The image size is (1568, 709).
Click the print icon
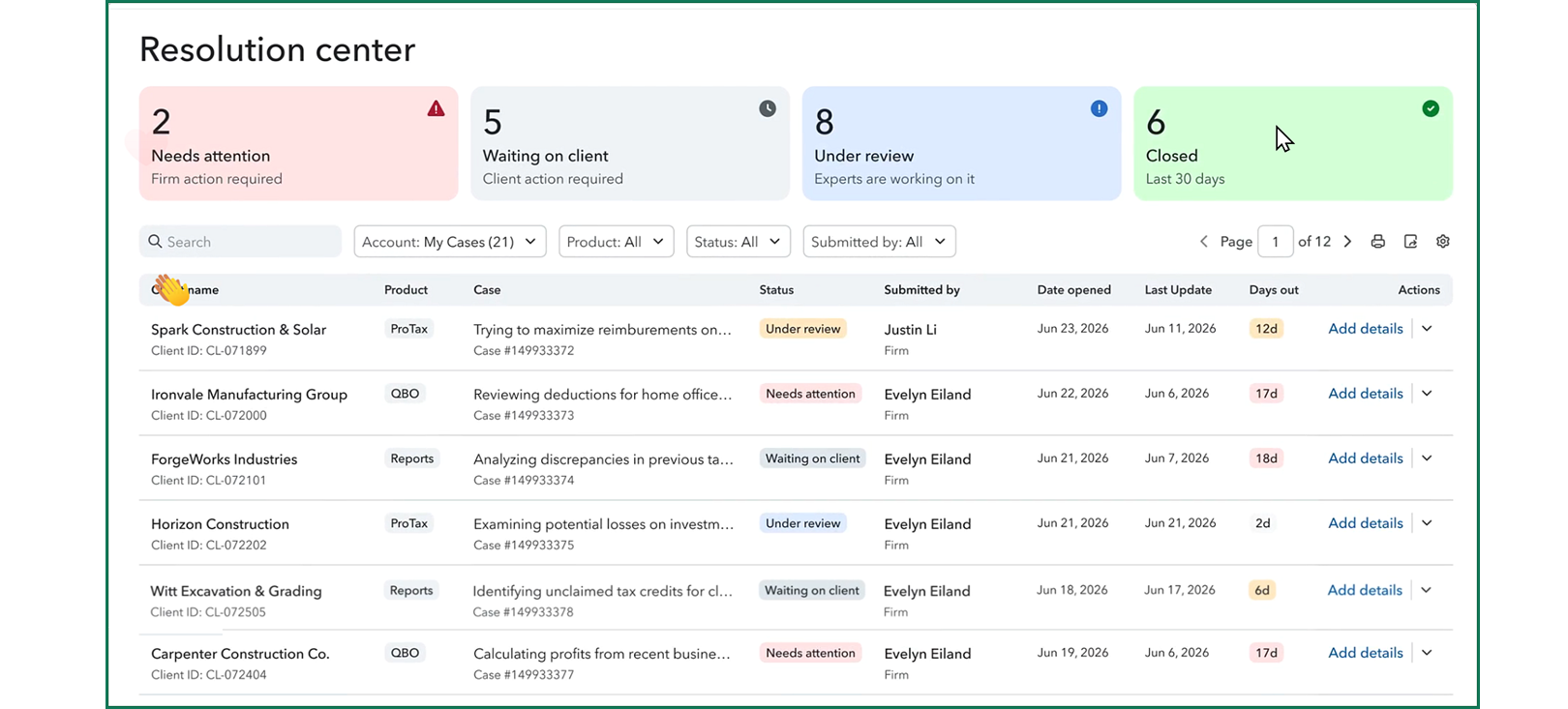coord(1377,242)
